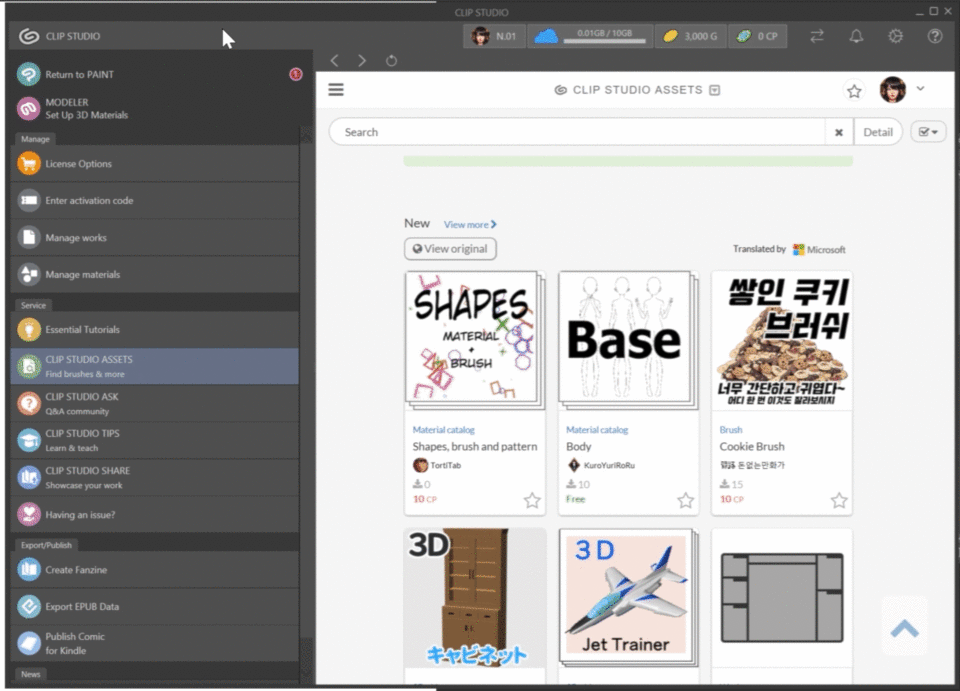The width and height of the screenshot is (960, 691).
Task: Open settings gear in top bar
Action: pos(895,36)
